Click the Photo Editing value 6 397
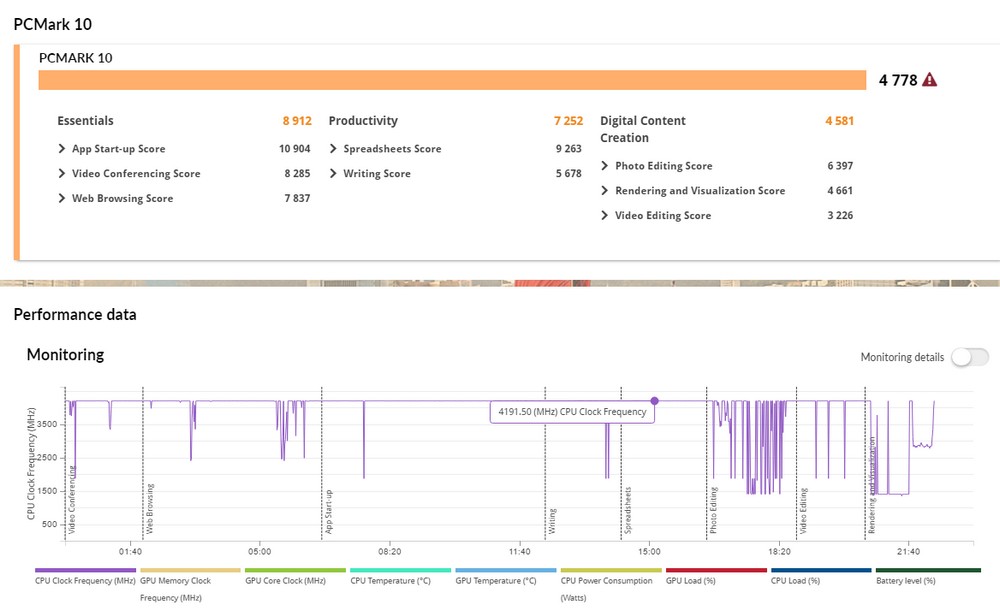The height and width of the screenshot is (611, 1000). (840, 166)
